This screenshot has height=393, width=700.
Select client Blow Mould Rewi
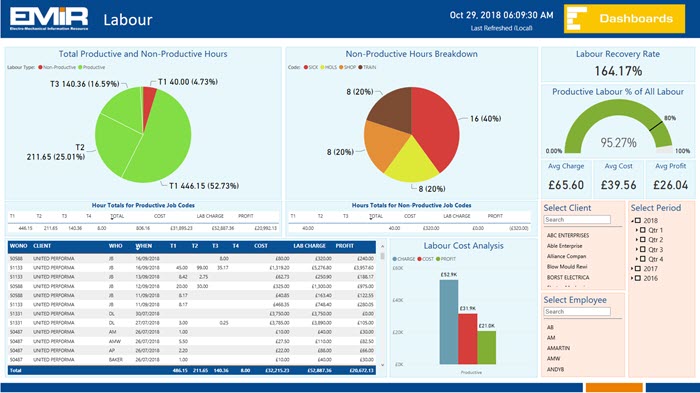567,267
